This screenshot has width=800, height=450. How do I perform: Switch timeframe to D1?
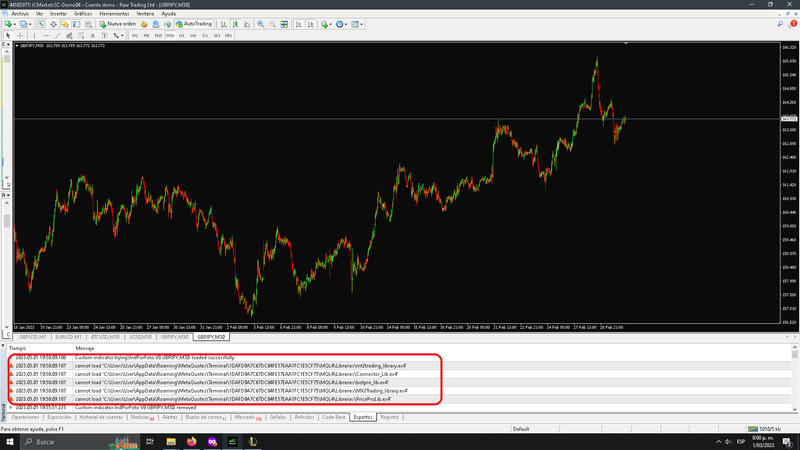pos(205,36)
